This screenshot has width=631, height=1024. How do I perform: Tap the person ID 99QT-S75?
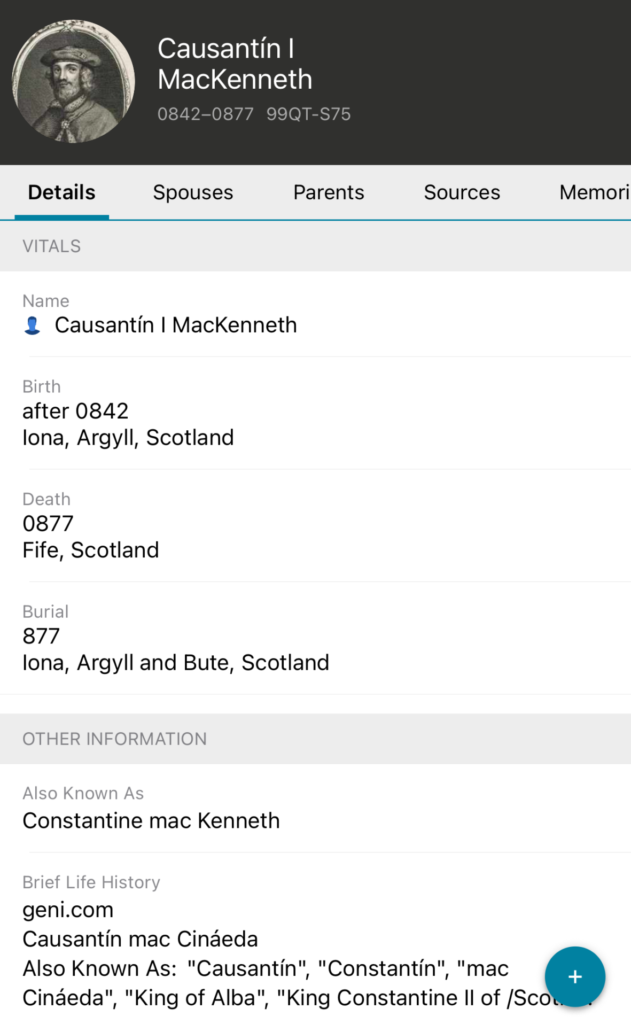coord(308,114)
